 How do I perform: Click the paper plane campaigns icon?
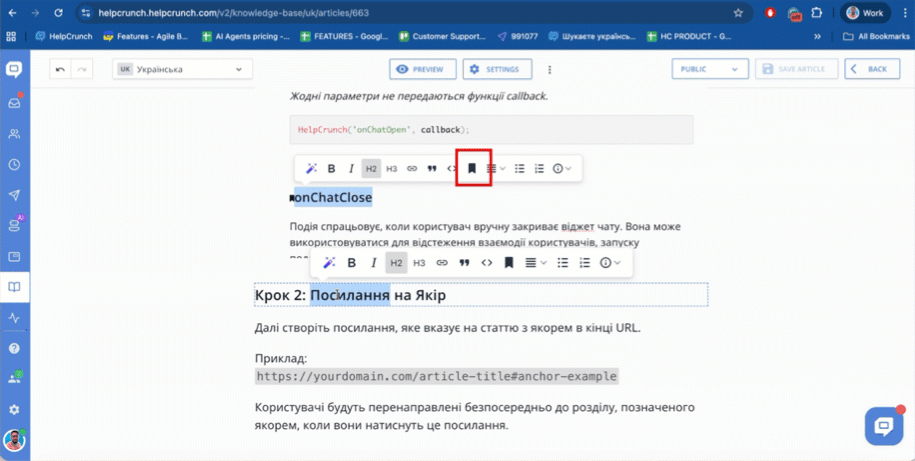[x=14, y=195]
